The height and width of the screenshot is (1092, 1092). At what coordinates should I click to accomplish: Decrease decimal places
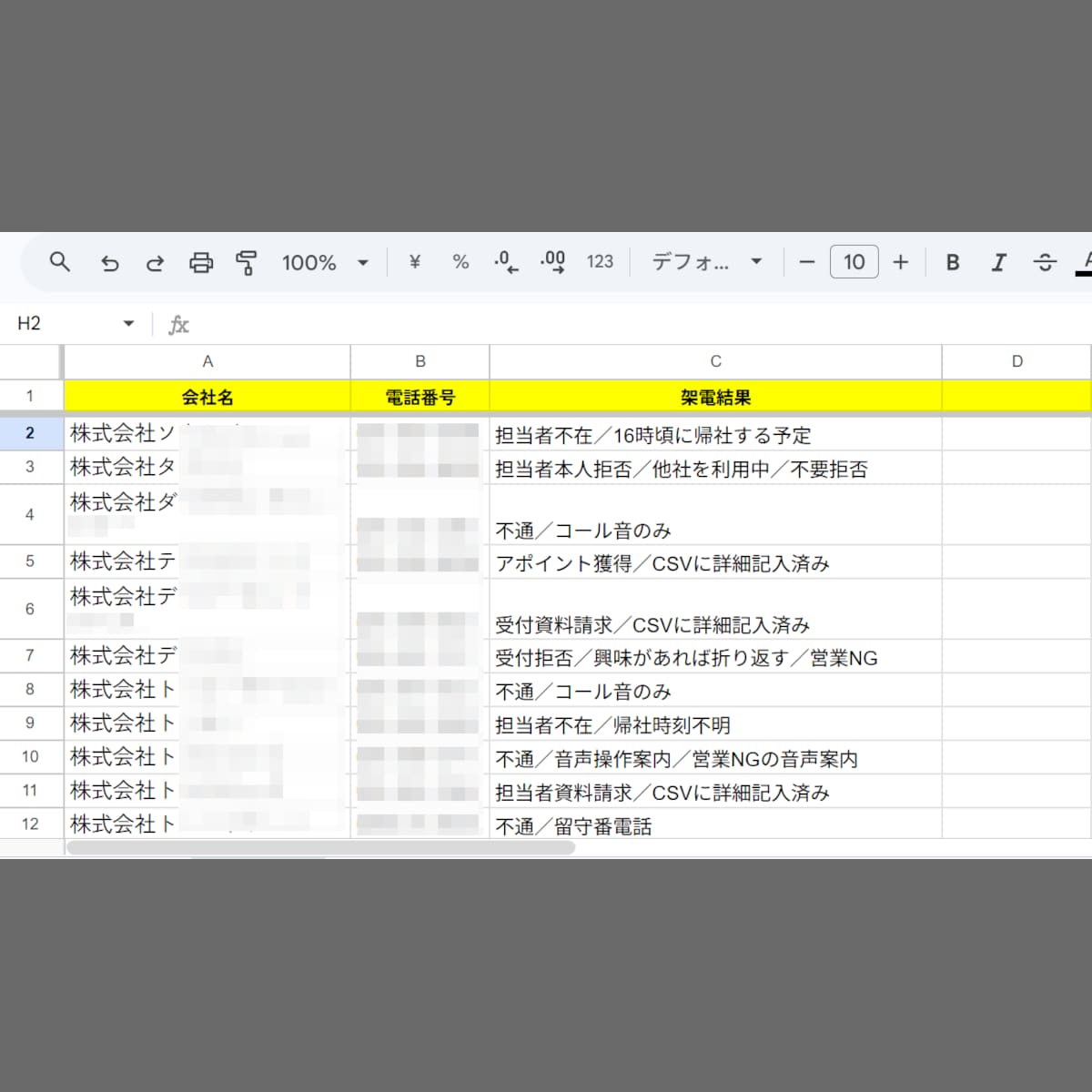click(x=506, y=262)
